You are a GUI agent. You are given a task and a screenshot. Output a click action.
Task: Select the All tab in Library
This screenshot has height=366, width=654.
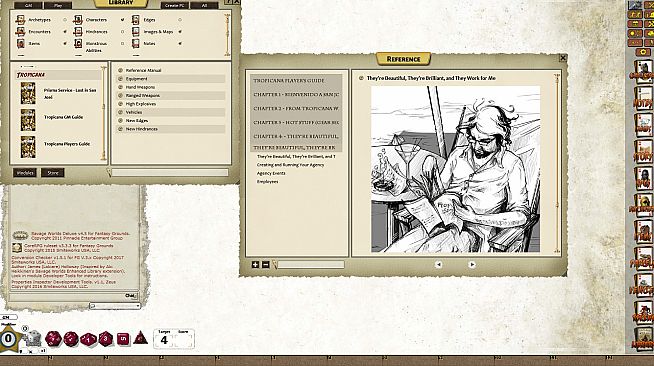(x=204, y=5)
